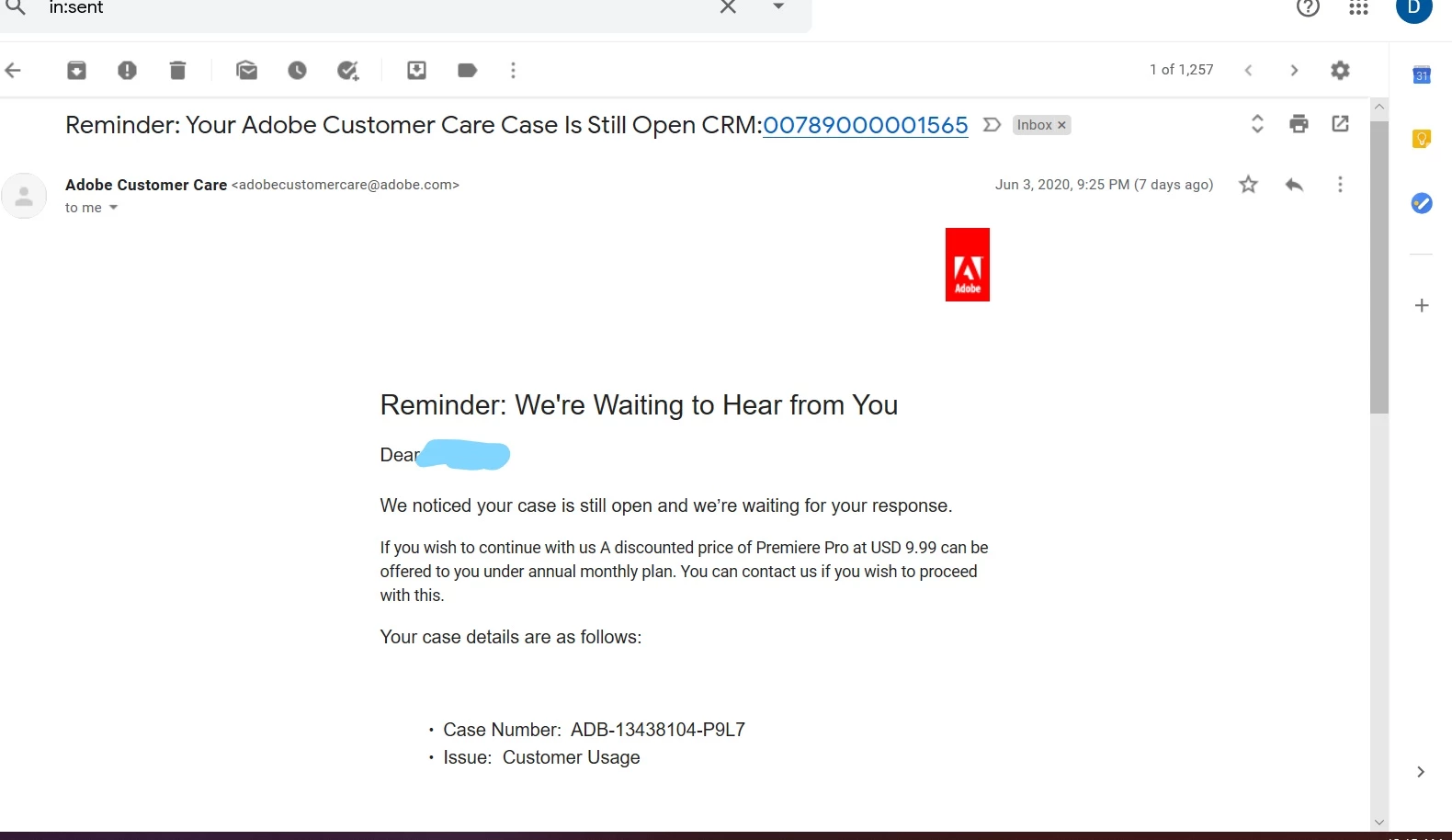Get add-ons with plus icon

[x=1422, y=305]
